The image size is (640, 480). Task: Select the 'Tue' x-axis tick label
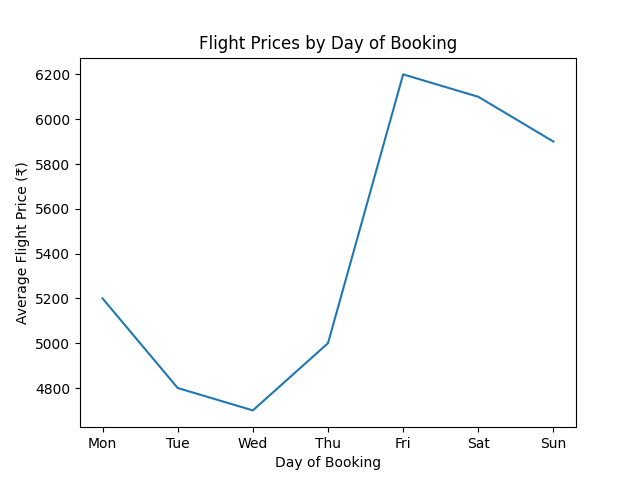tap(178, 443)
